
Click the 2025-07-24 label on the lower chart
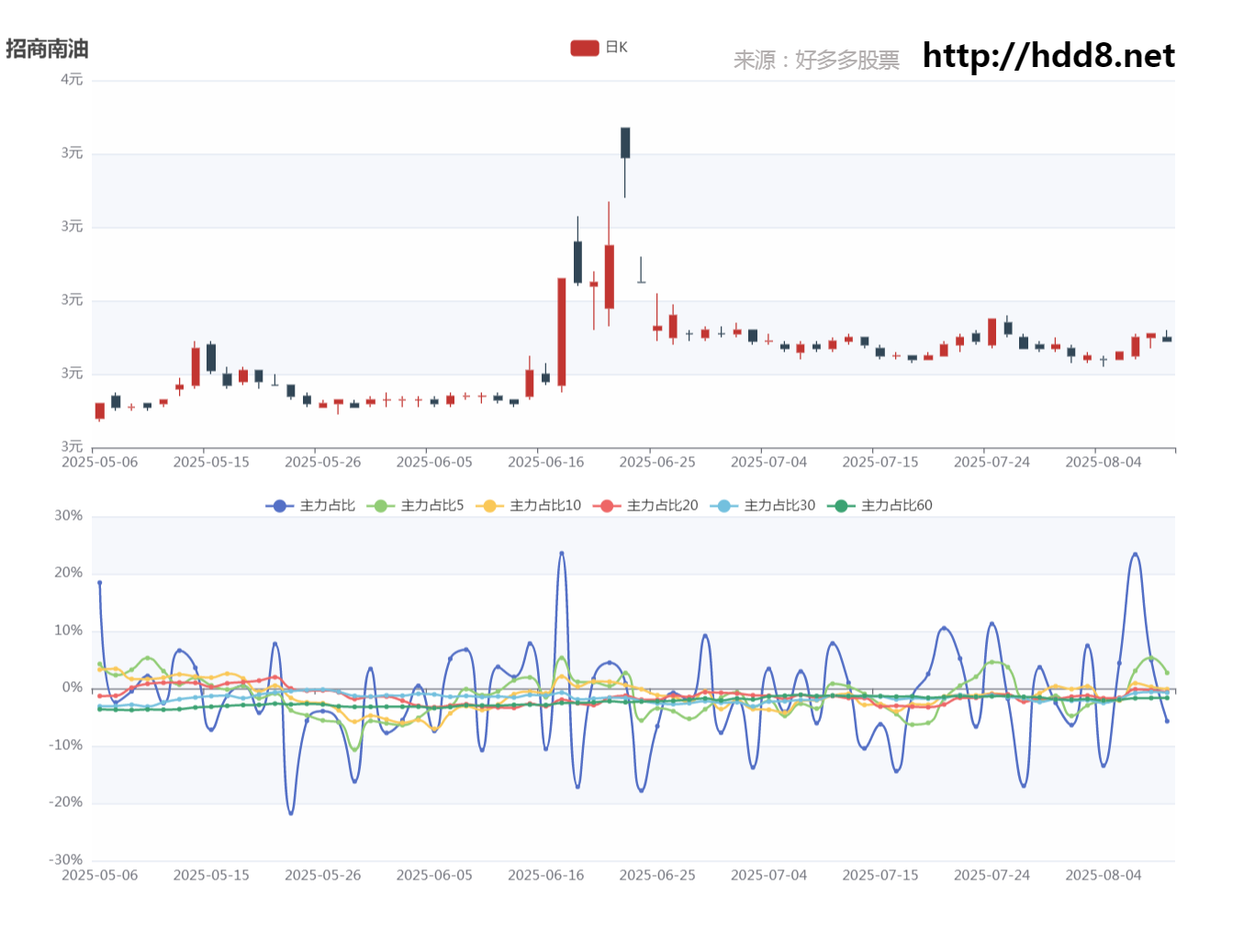[992, 875]
